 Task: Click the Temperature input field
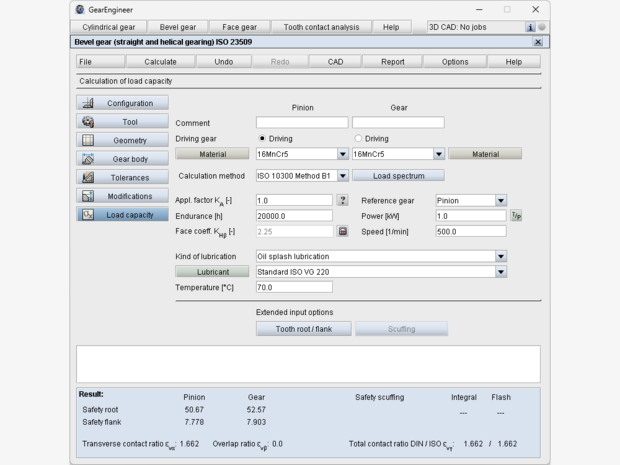pyautogui.click(x=294, y=287)
